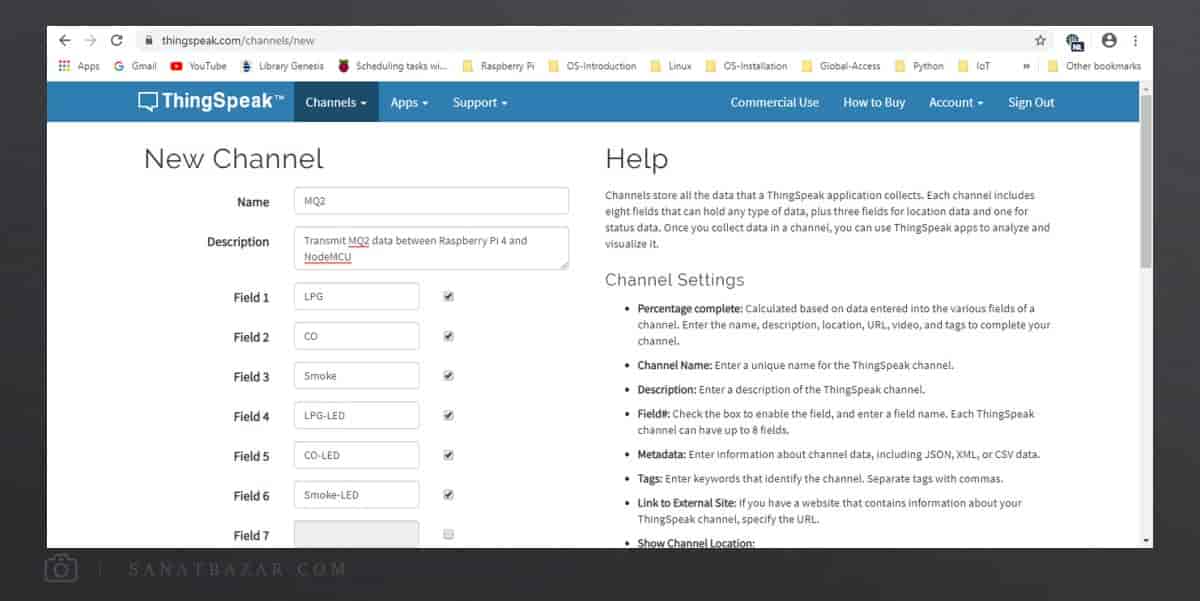Click the ThingSpeak logo

[211, 102]
